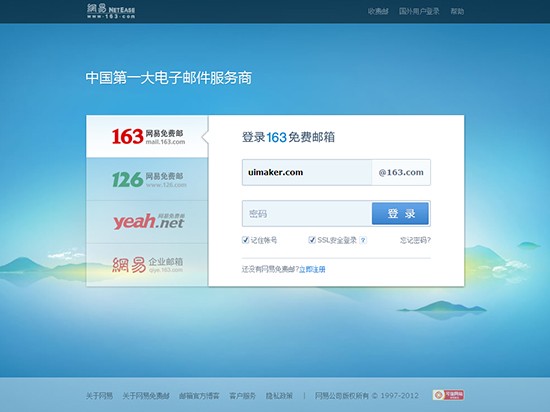This screenshot has width=550, height=412.
Task: Toggle the SSL安全登录 checkbox
Action: point(312,240)
